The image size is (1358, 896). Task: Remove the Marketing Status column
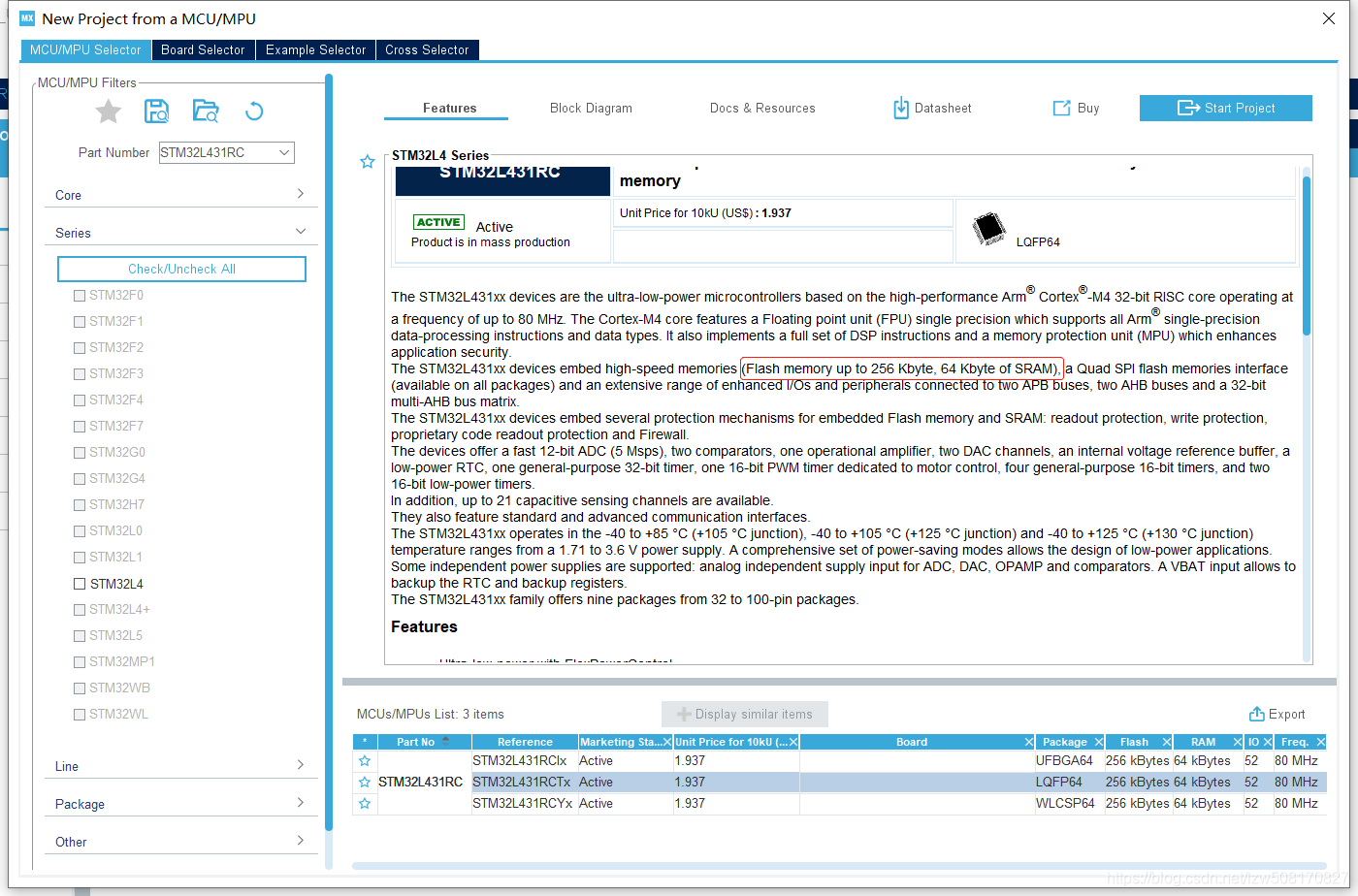[x=667, y=742]
